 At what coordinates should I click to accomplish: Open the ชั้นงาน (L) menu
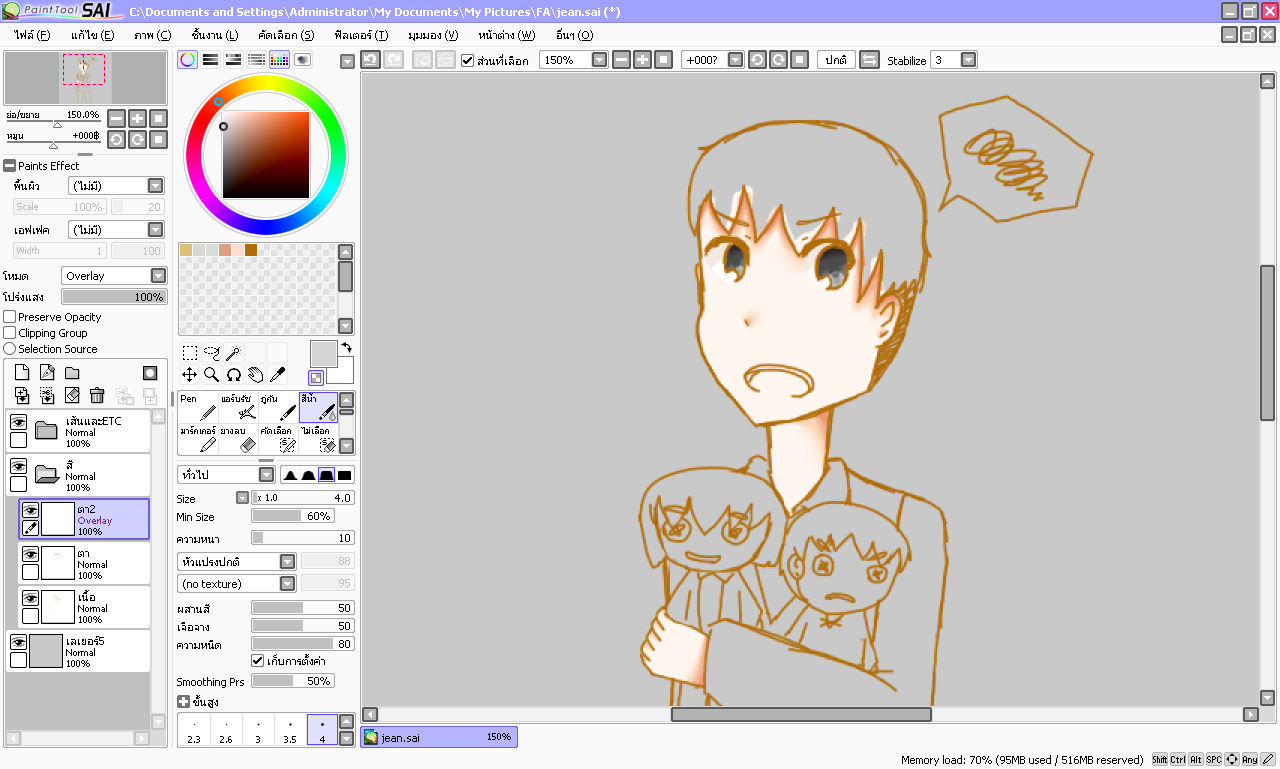coord(215,35)
